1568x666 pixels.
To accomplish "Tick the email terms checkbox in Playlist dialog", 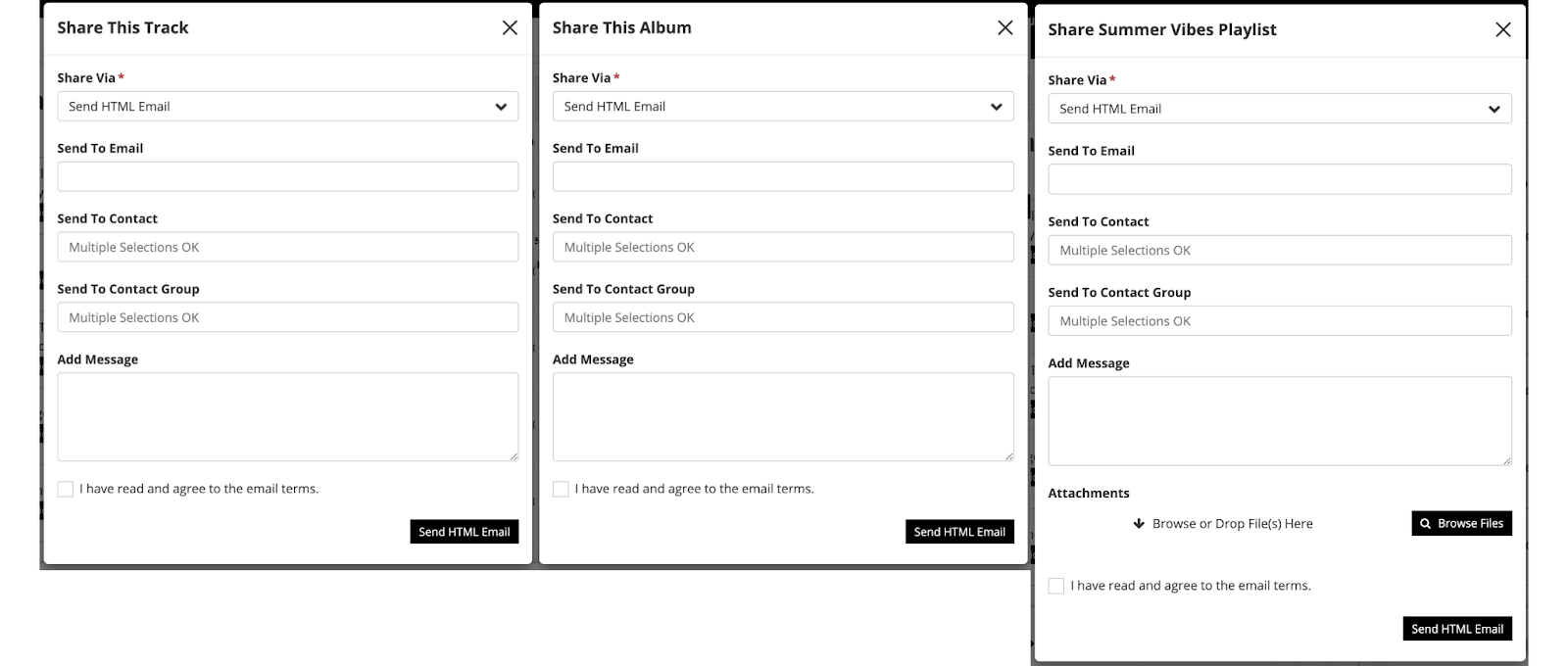I will (1055, 586).
